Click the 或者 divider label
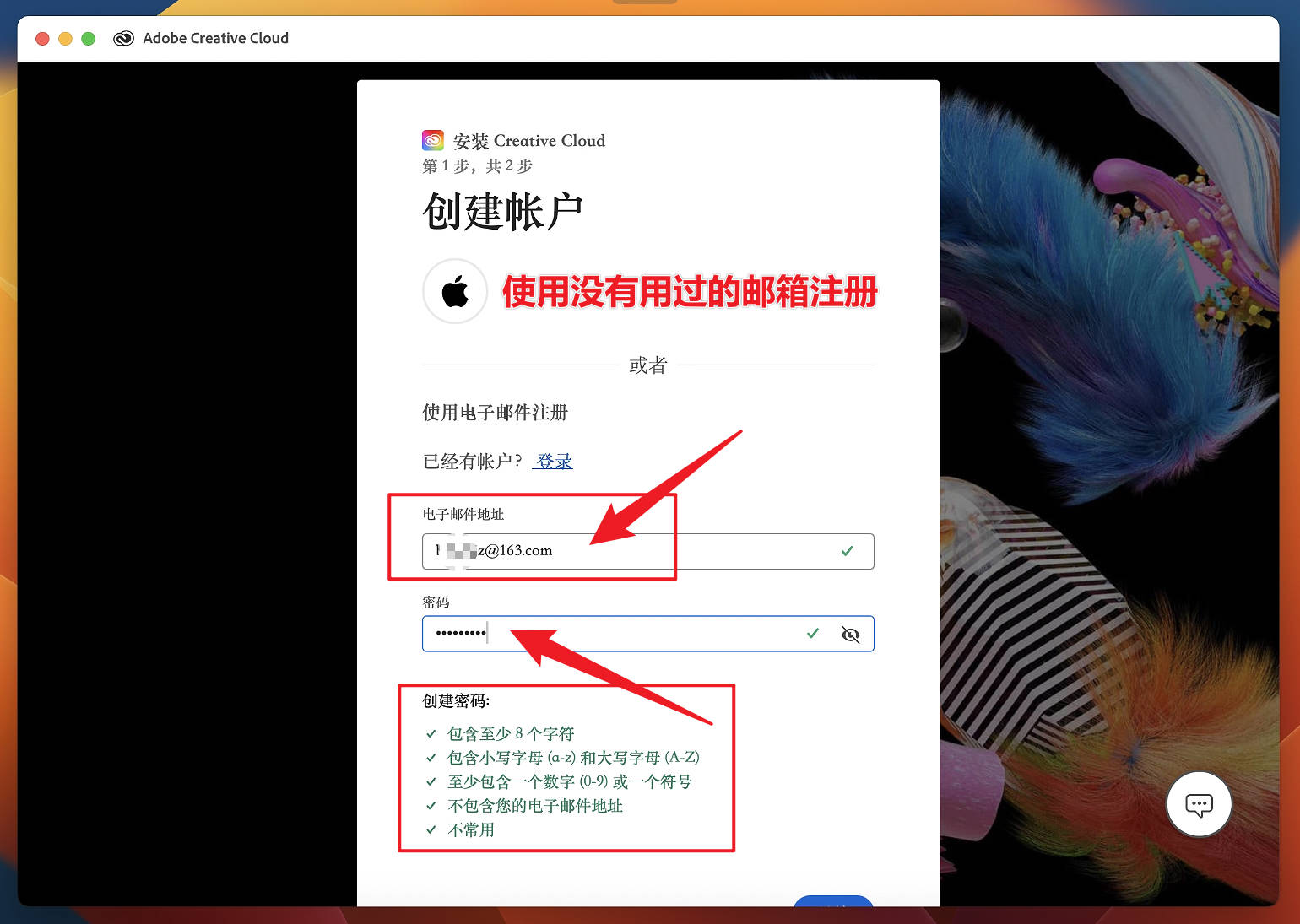Viewport: 1300px width, 924px height. click(x=647, y=365)
